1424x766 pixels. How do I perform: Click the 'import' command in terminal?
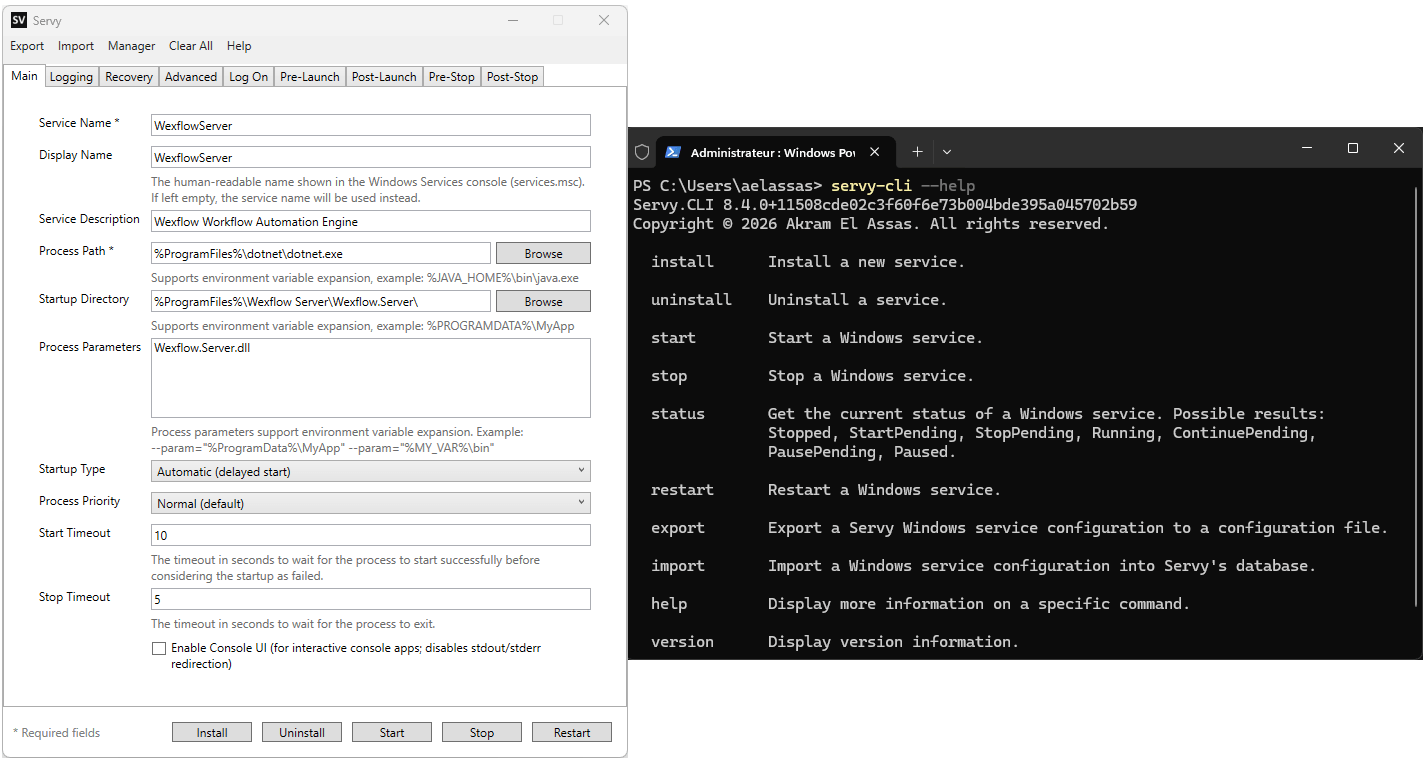coord(678,566)
